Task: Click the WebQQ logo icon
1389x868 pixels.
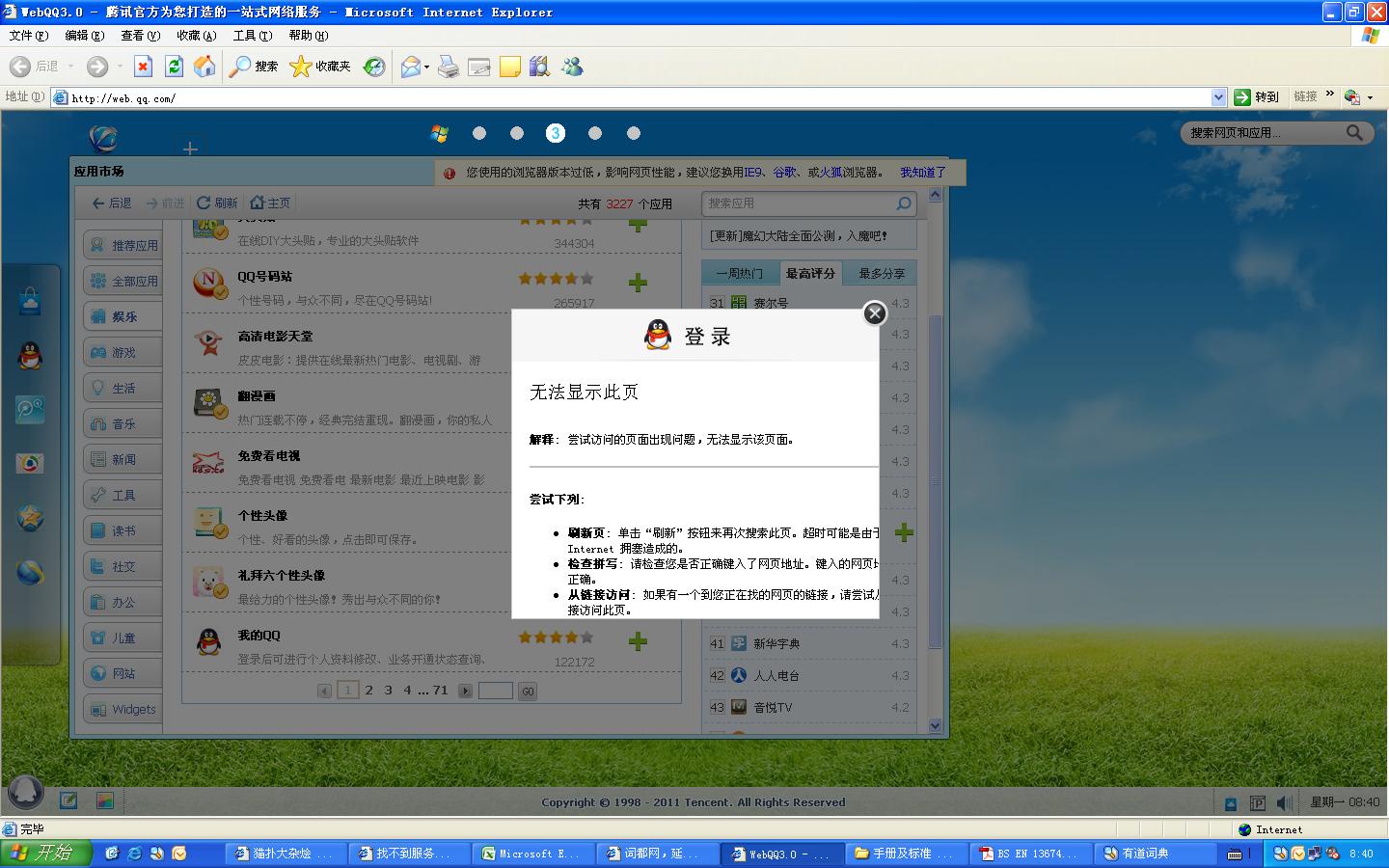Action: (x=103, y=138)
